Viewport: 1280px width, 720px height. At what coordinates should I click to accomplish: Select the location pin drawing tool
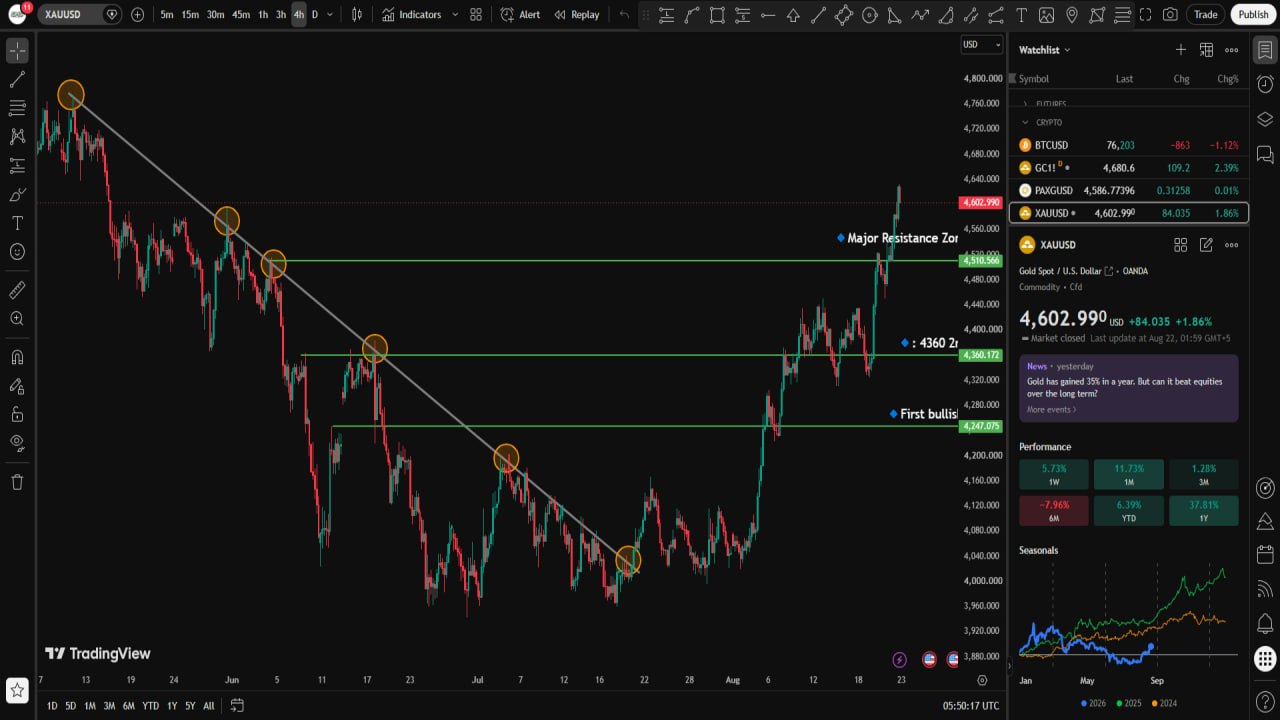(x=1072, y=15)
